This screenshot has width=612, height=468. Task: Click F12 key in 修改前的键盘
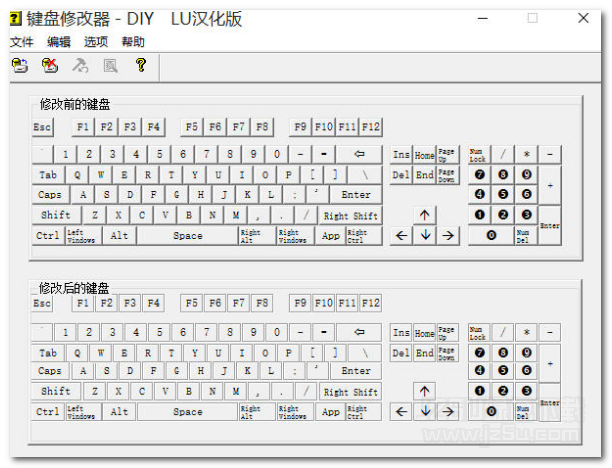[x=370, y=127]
